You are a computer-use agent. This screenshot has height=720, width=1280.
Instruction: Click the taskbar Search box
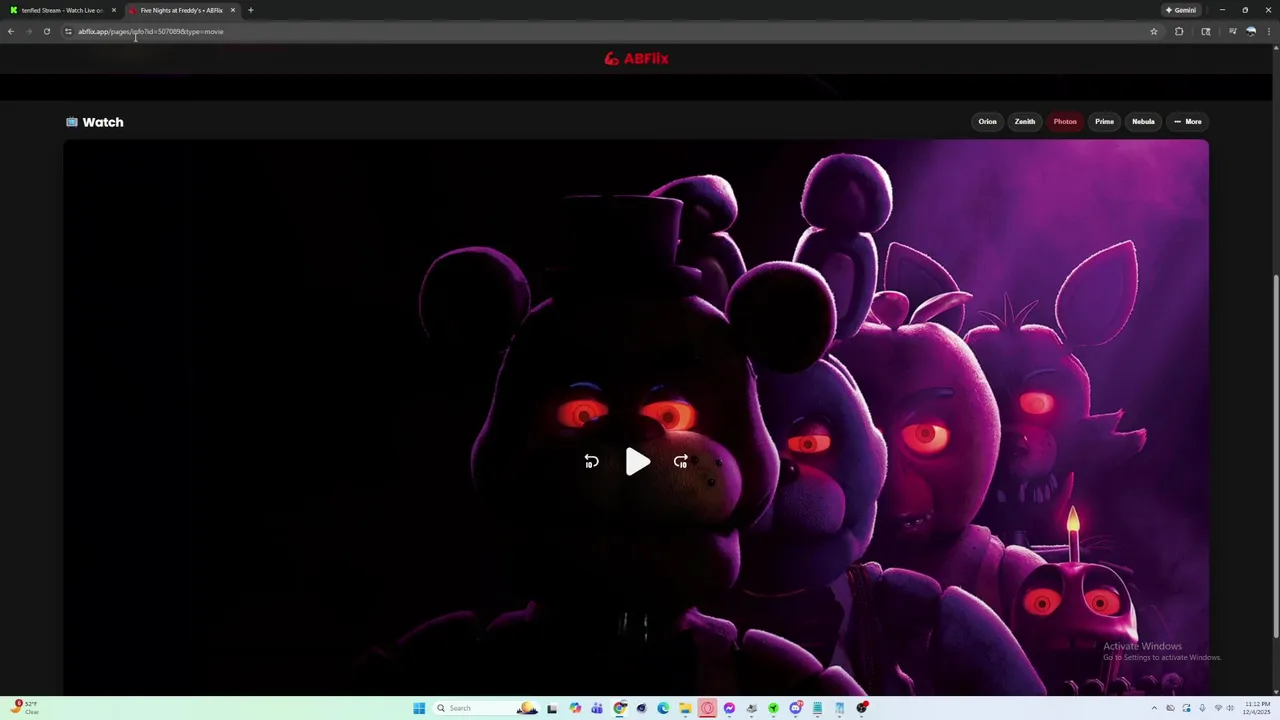[486, 708]
